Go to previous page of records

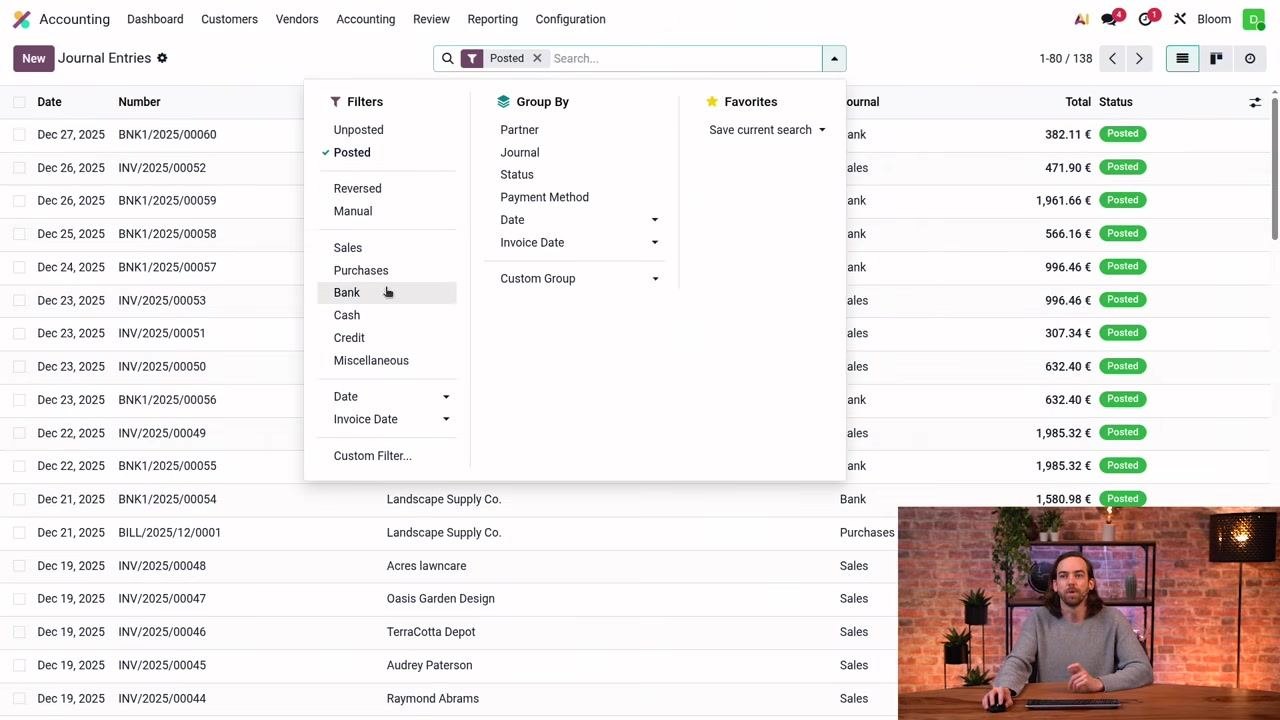[1112, 58]
